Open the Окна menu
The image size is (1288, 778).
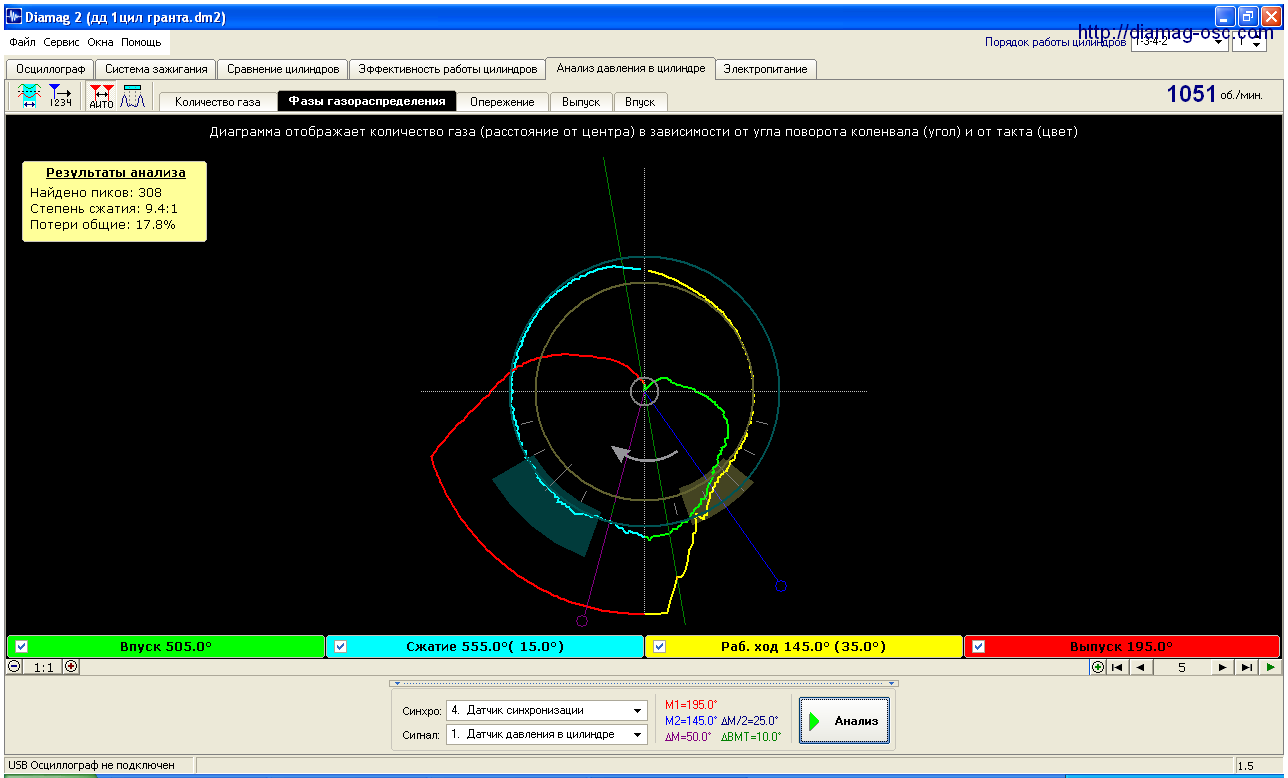click(100, 43)
